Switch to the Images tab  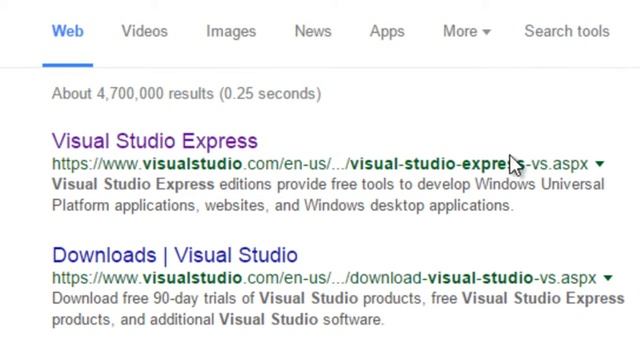(231, 31)
